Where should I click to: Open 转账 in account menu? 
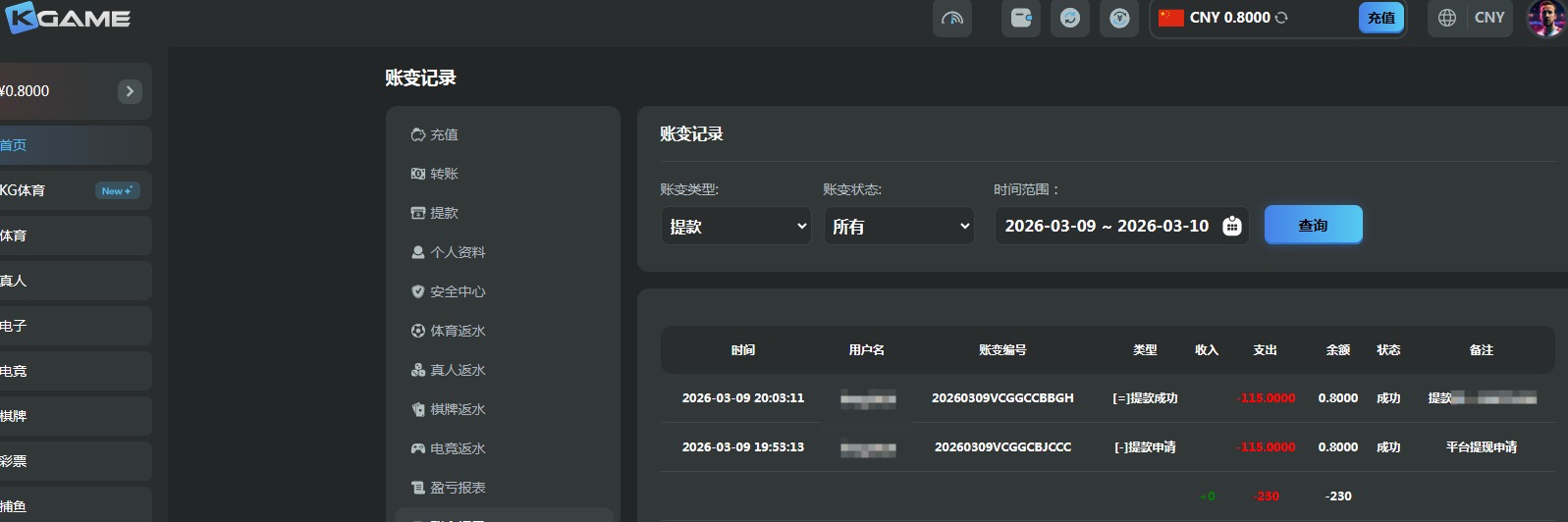(x=444, y=174)
